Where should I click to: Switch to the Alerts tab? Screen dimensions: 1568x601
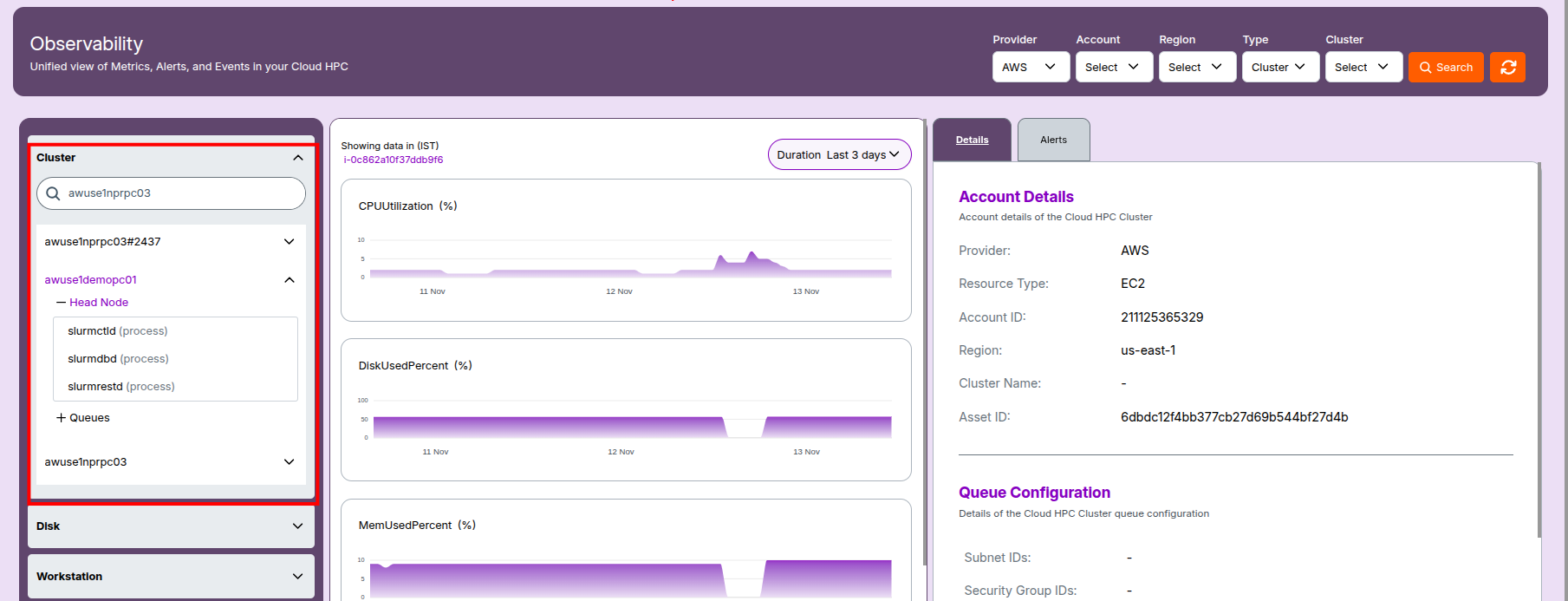pos(1053,140)
